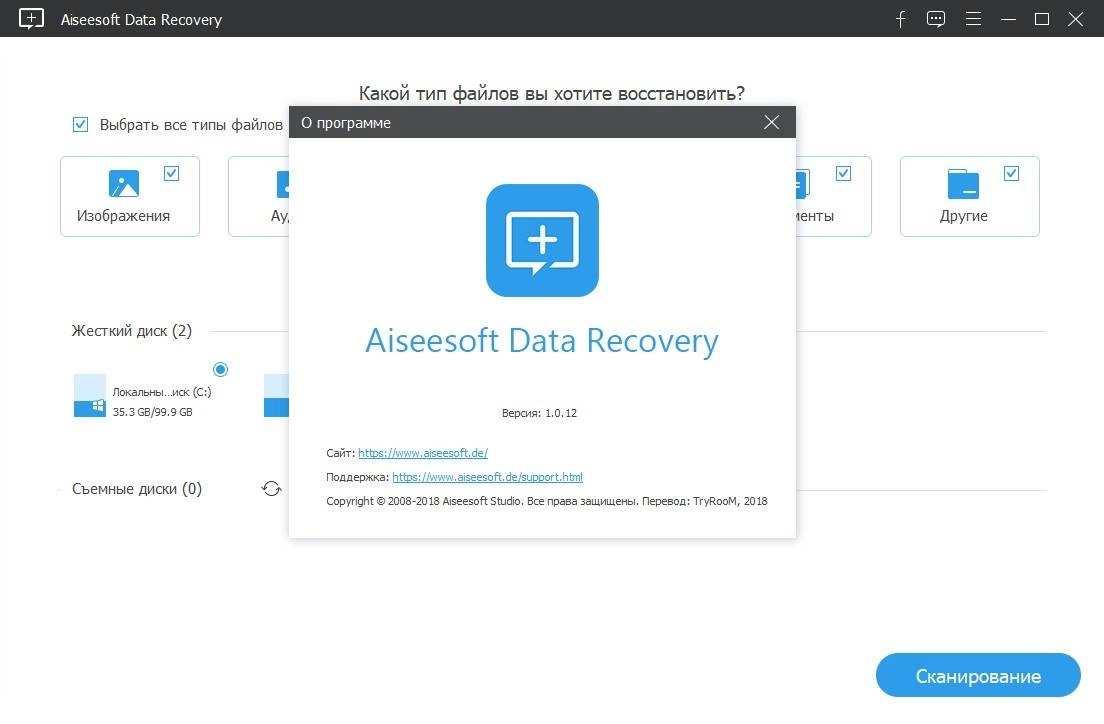1104x724 pixels.
Task: Select the local disk (C:) radio button
Action: pos(220,369)
